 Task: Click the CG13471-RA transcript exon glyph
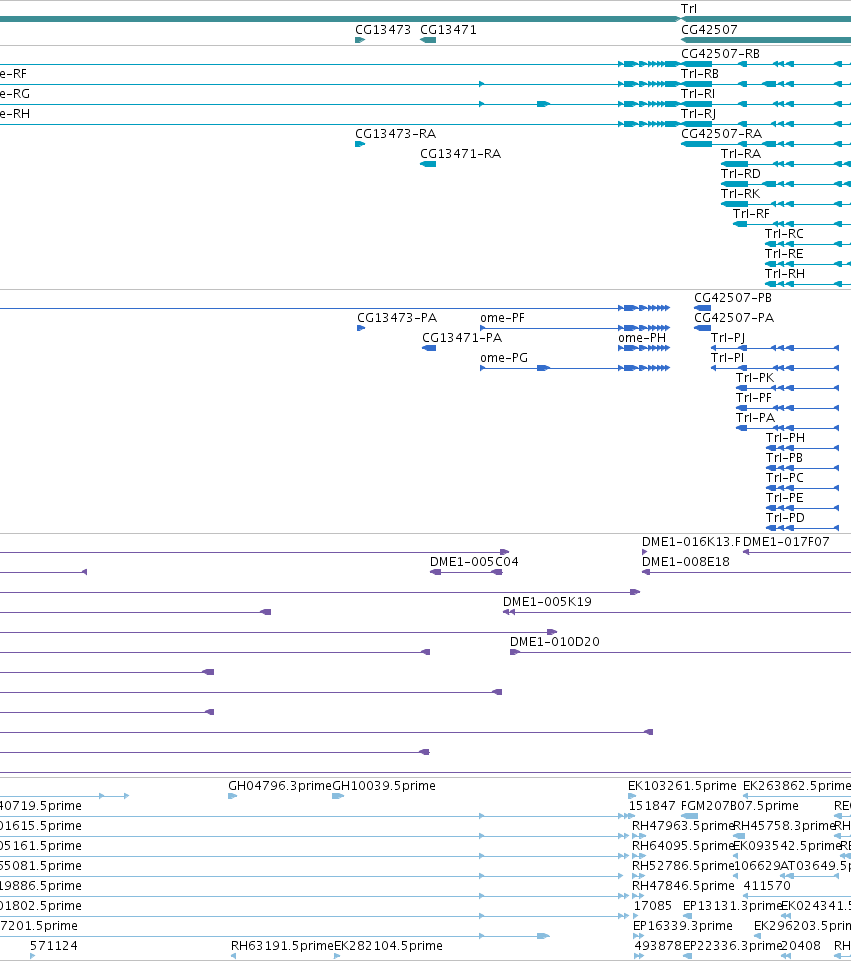(x=428, y=164)
